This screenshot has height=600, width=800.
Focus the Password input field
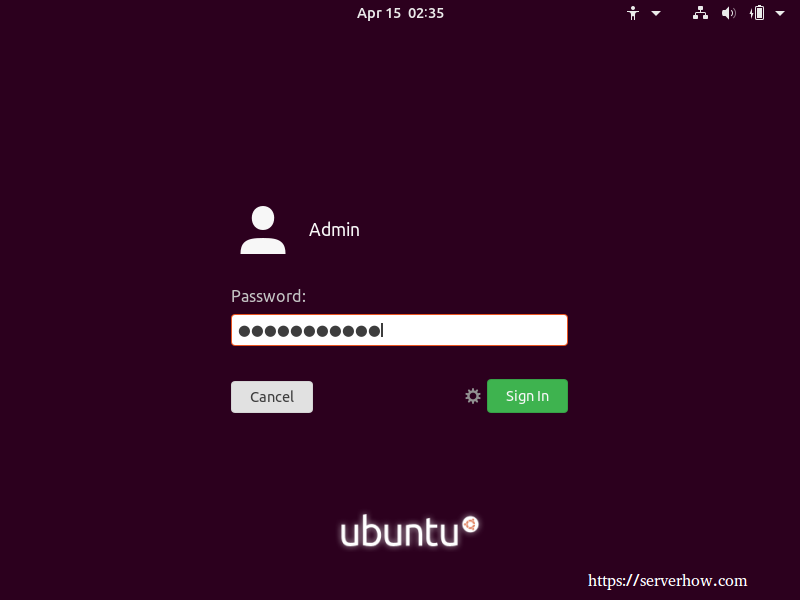click(x=399, y=330)
